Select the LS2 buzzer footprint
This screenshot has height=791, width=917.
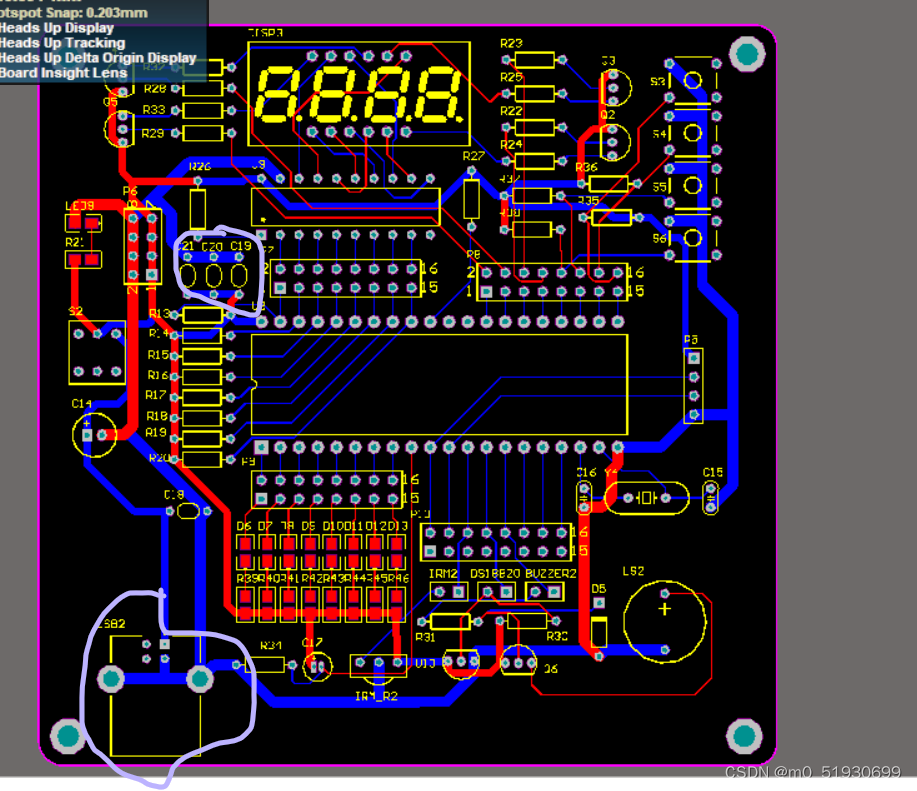coord(665,621)
